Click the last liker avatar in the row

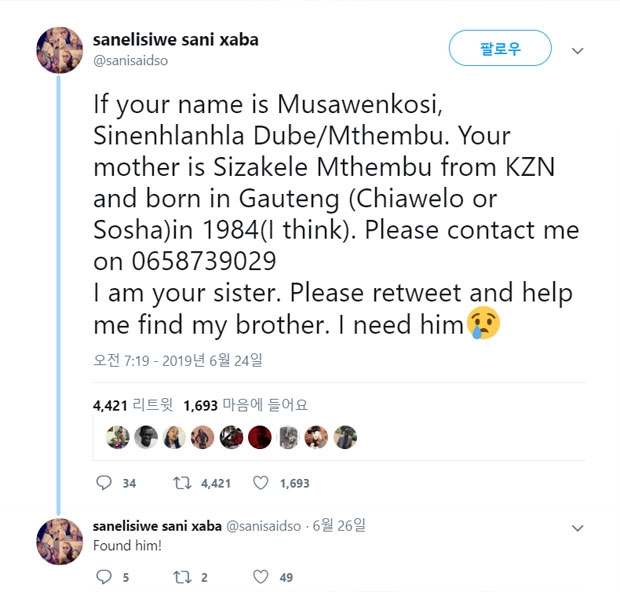pos(345,437)
